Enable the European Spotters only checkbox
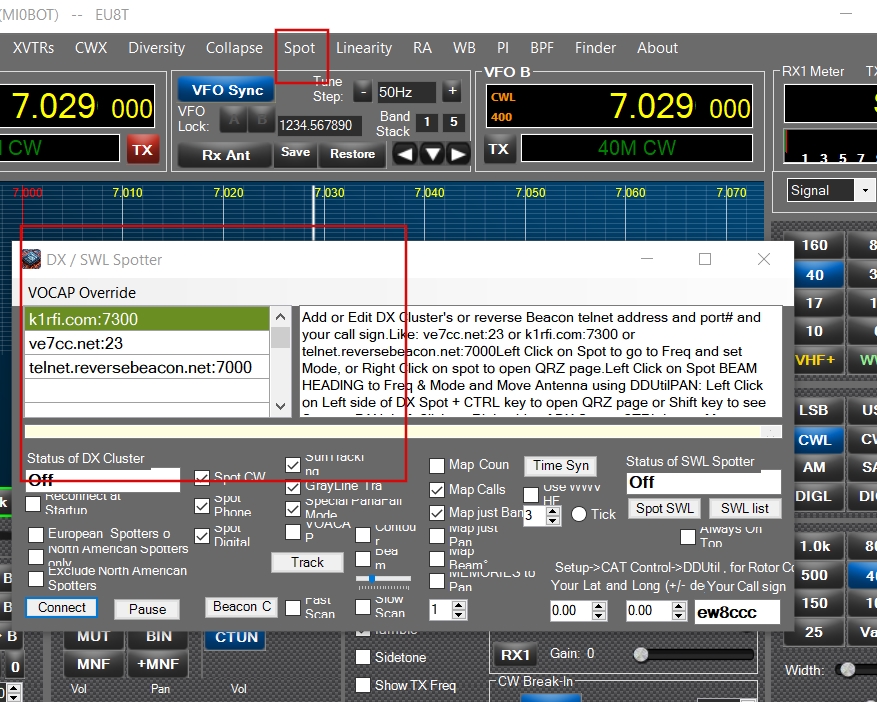Viewport: 877px width, 702px height. point(36,534)
